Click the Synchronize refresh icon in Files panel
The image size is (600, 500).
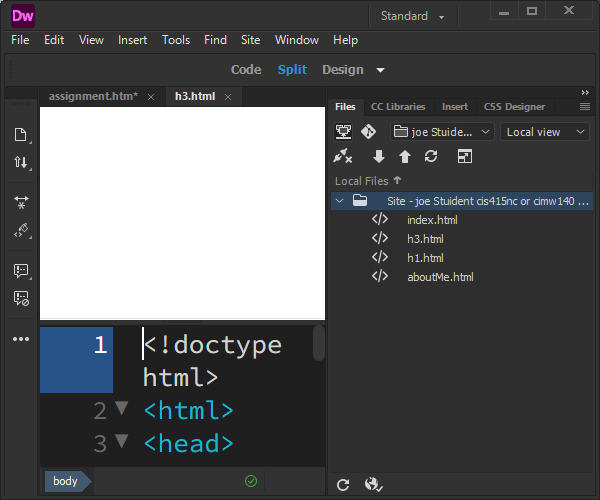[x=431, y=156]
